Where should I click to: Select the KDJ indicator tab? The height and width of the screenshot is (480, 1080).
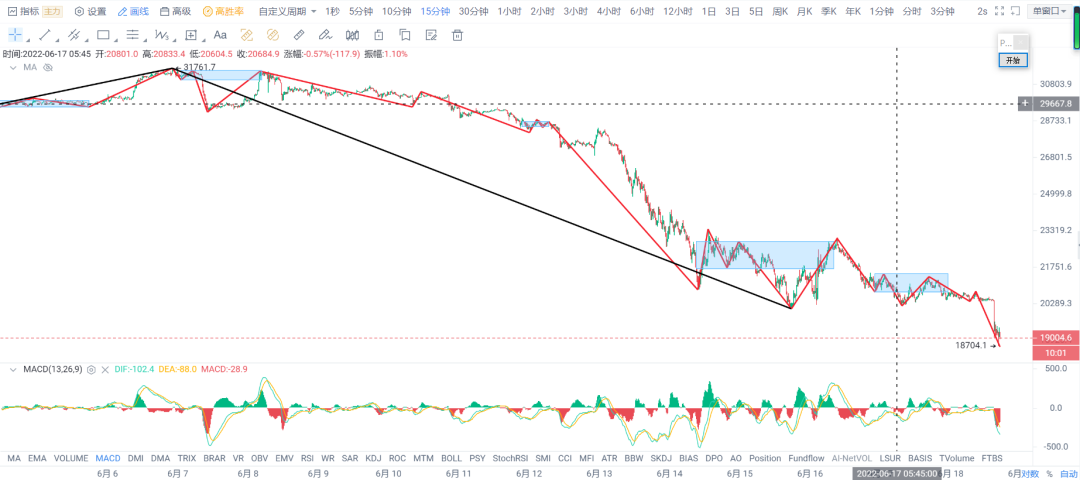373,458
